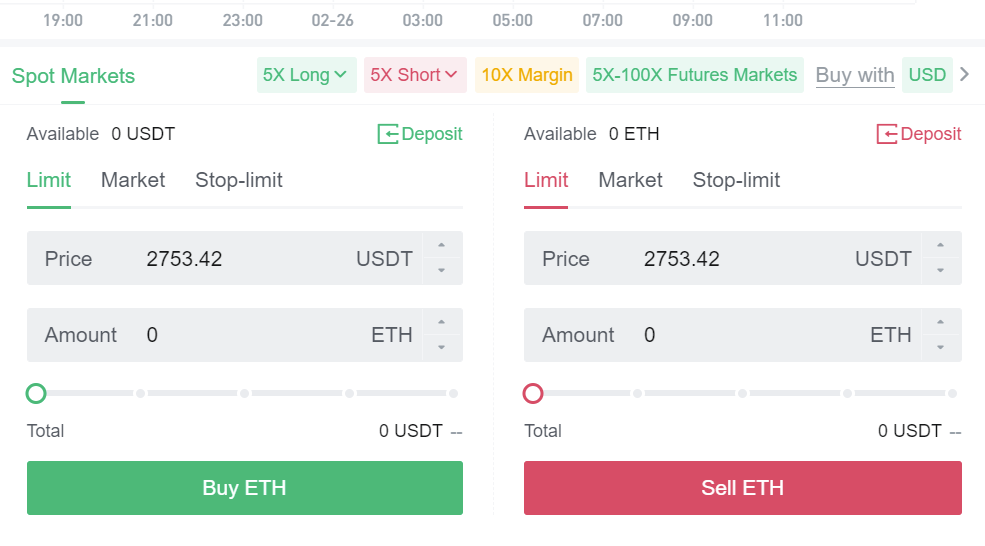Click the green Deposit icon for USDT

pyautogui.click(x=388, y=134)
